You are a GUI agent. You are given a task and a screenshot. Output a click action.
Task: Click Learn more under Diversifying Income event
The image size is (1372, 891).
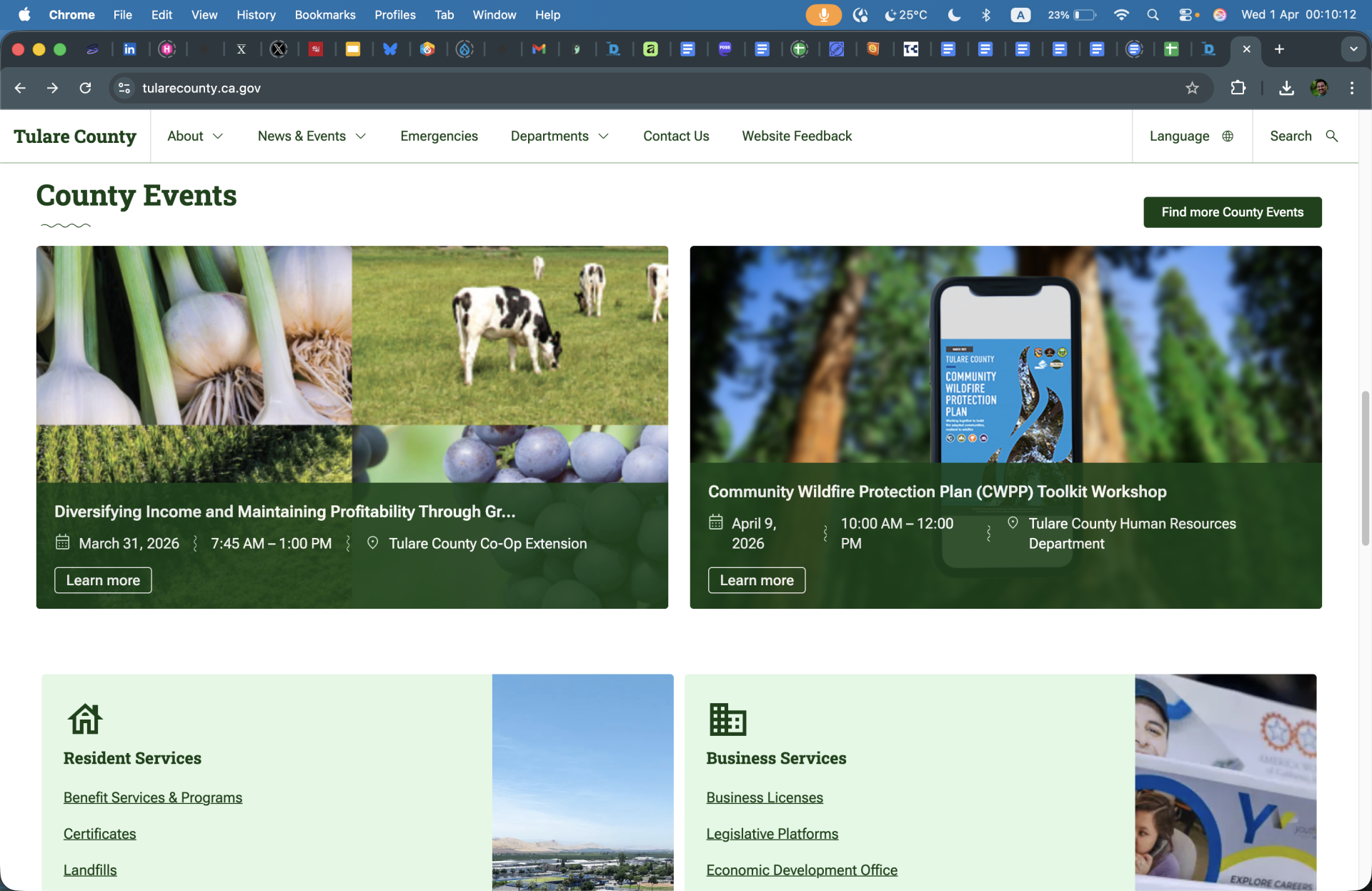(103, 580)
